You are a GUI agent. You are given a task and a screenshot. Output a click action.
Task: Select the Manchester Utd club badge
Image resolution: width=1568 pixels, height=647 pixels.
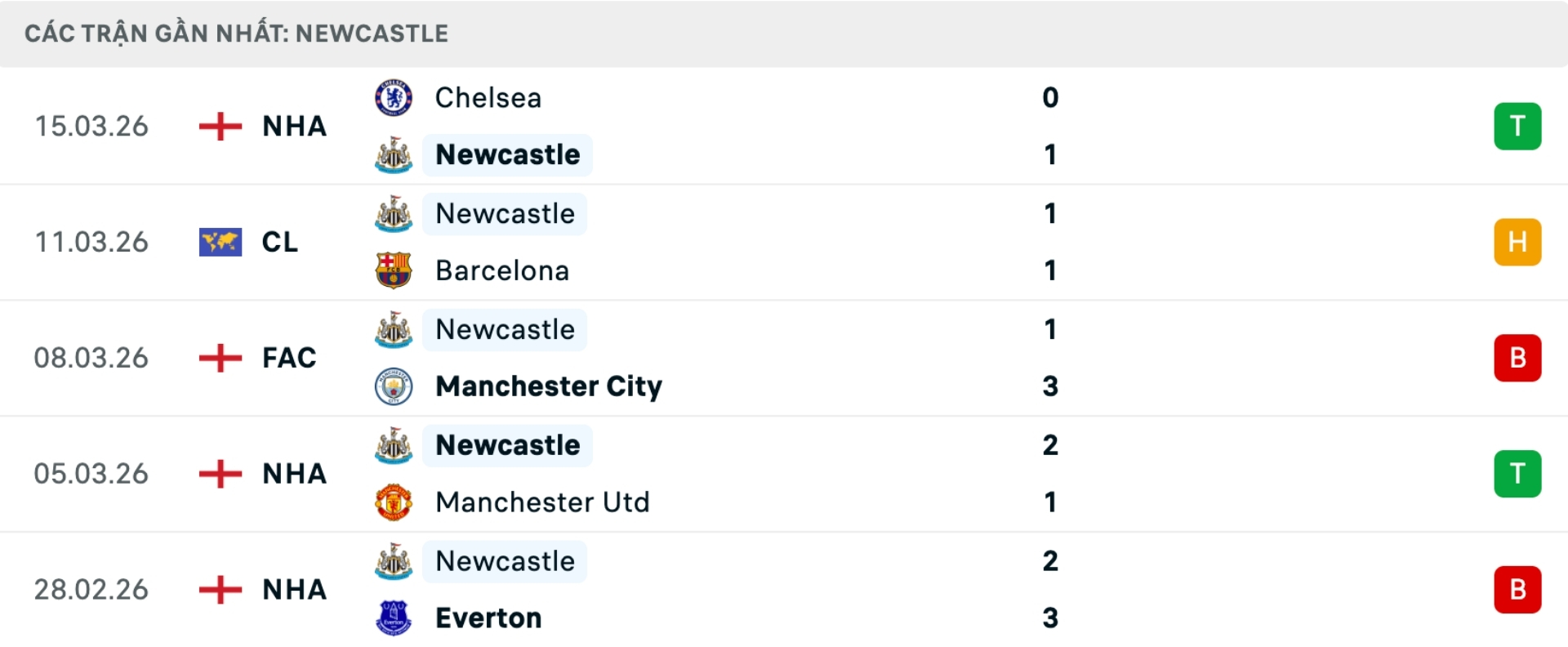(x=394, y=502)
